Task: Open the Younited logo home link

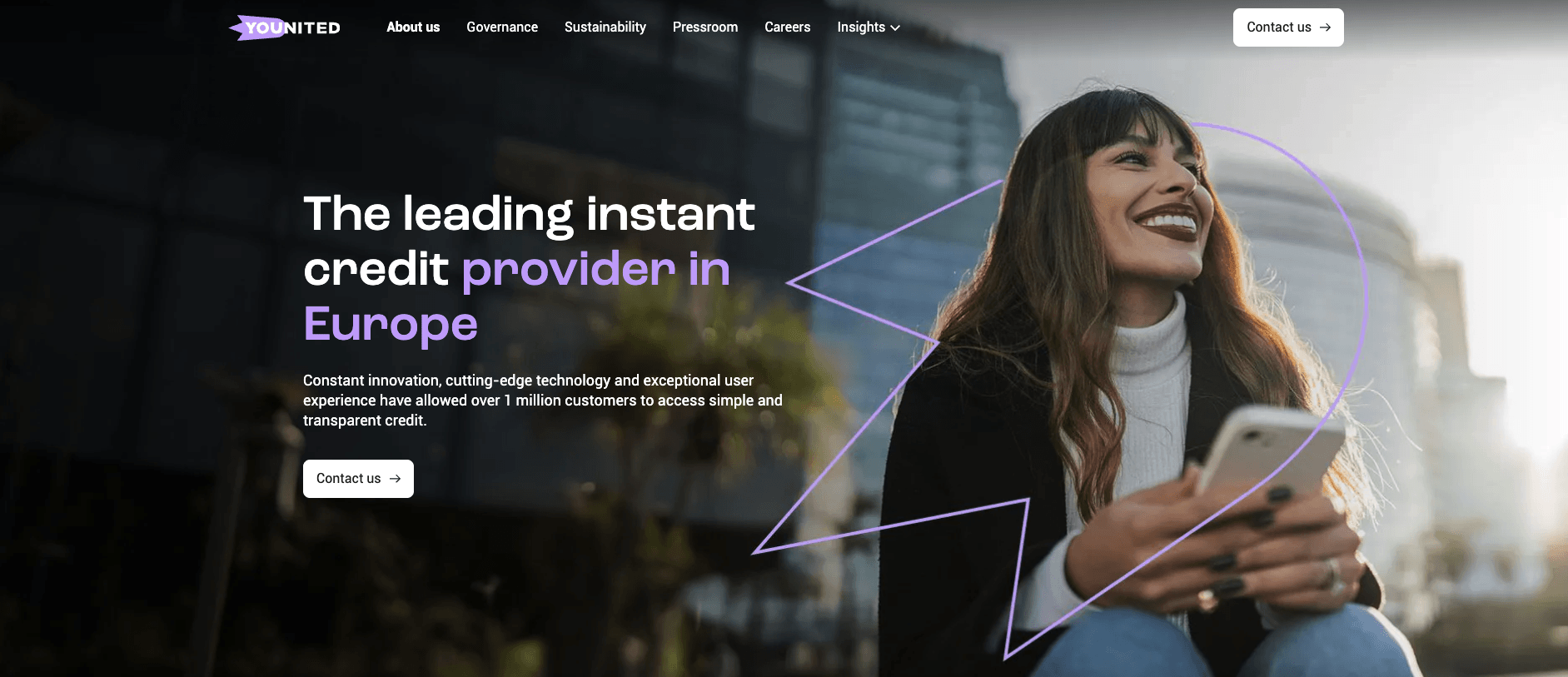Action: pos(285,27)
